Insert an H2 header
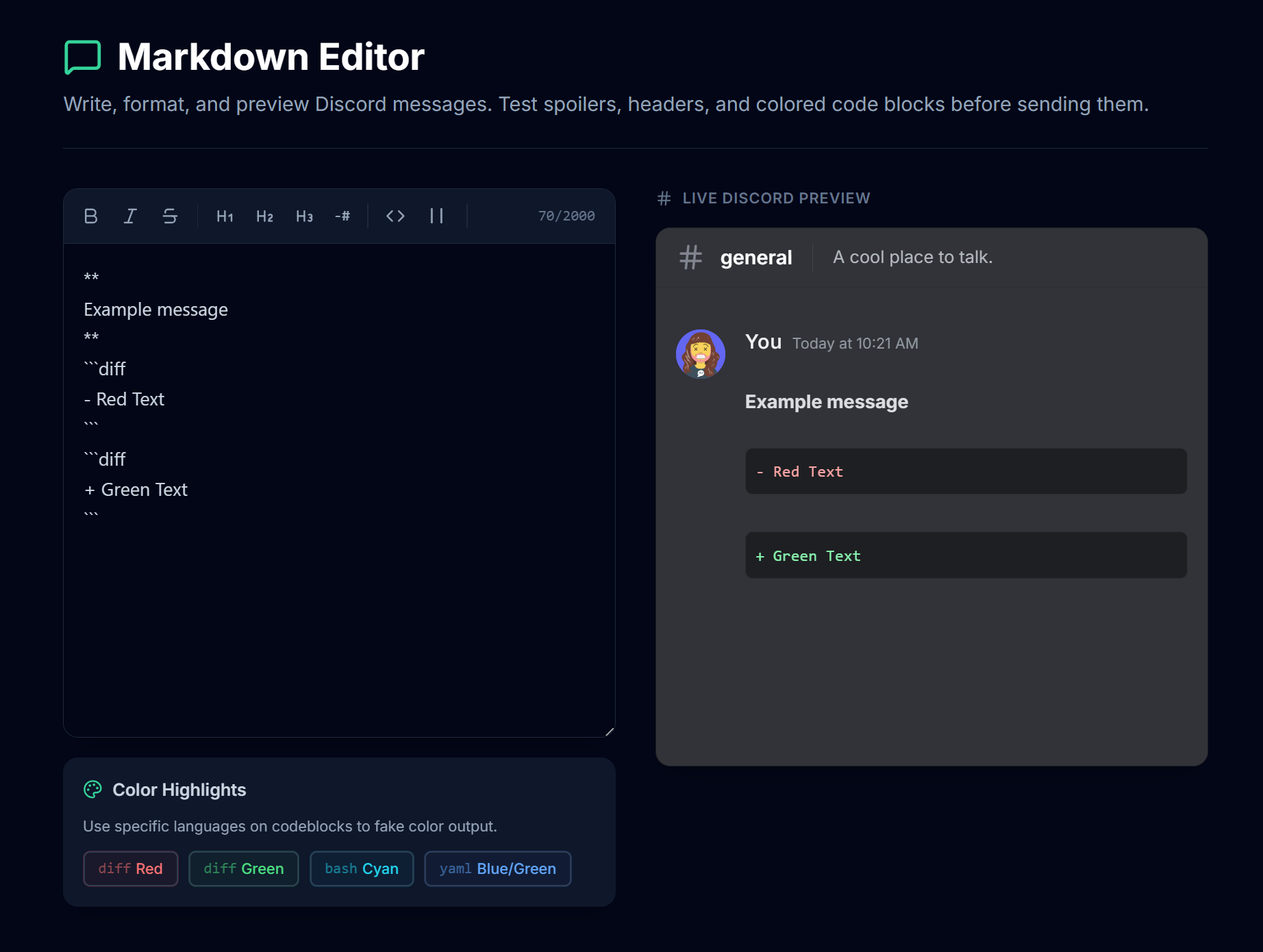The image size is (1263, 952). [264, 216]
